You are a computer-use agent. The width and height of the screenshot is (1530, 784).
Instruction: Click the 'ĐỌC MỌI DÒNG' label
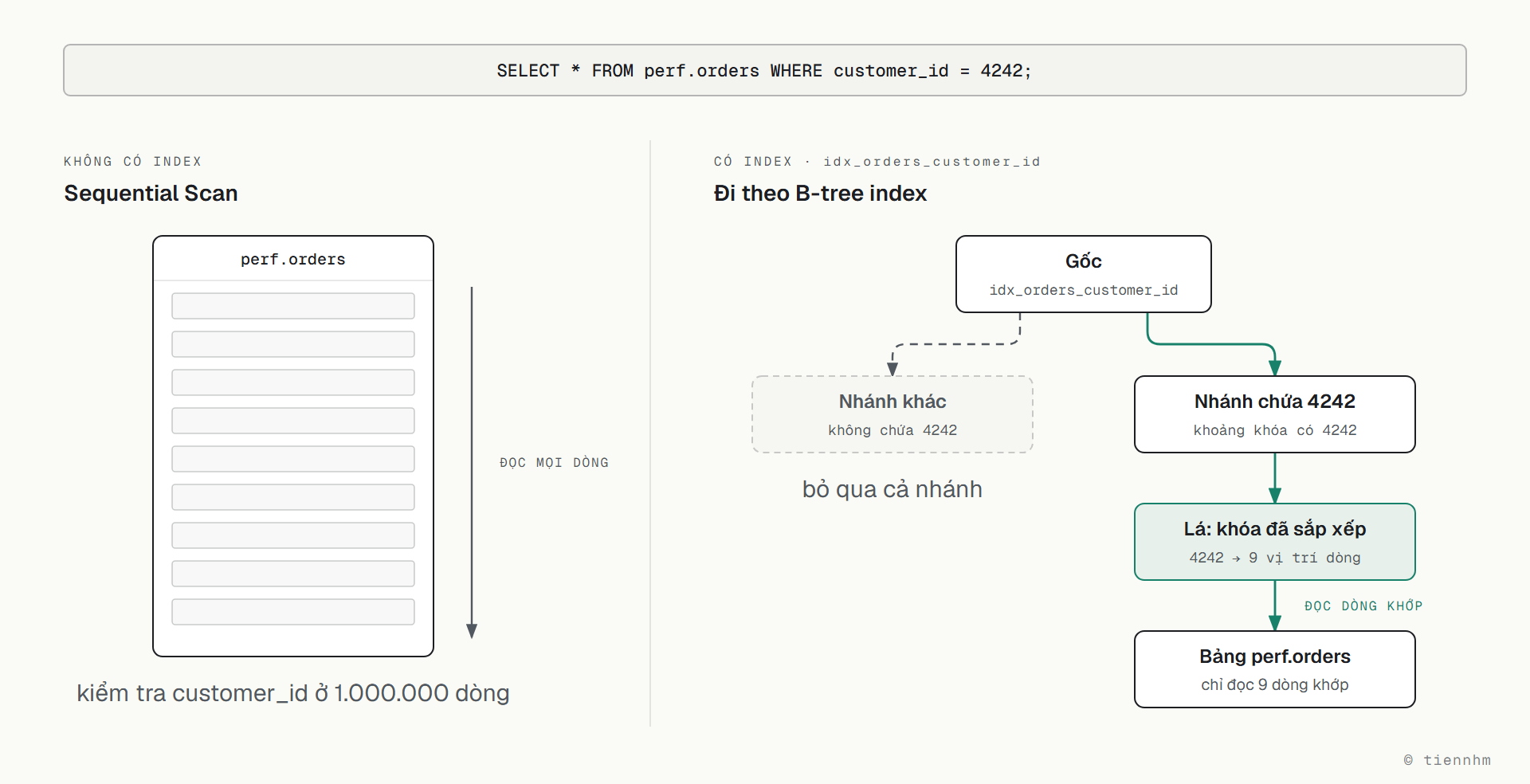click(554, 463)
